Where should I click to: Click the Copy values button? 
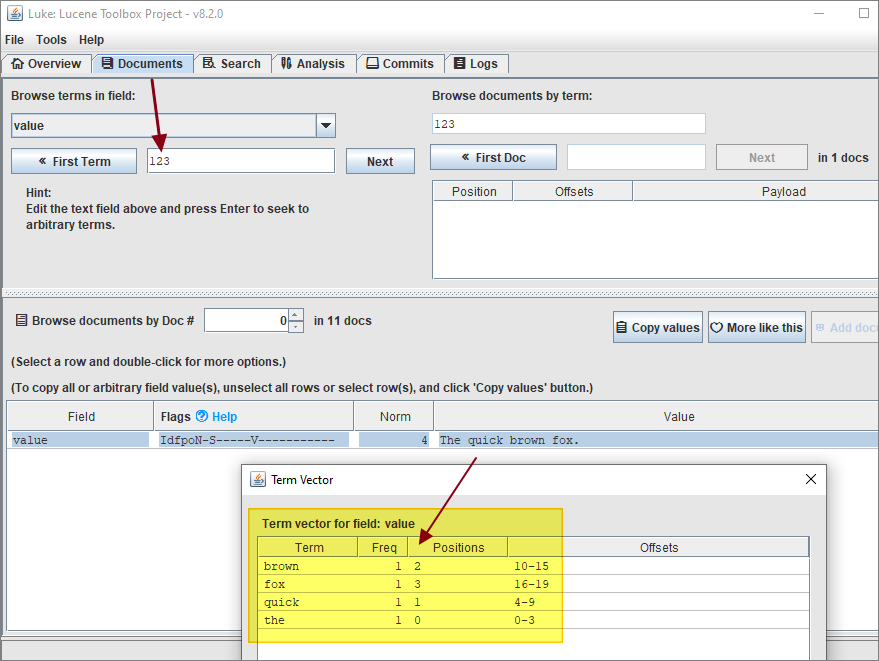coord(657,328)
